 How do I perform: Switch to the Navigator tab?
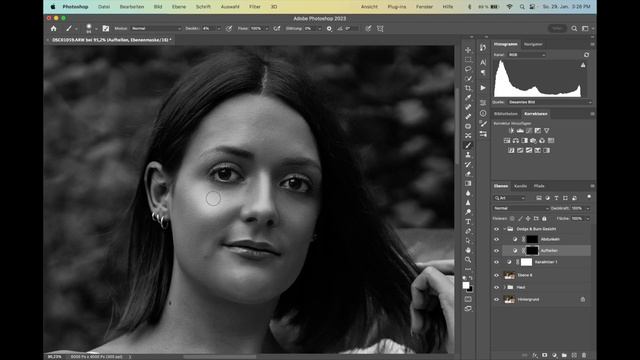click(533, 44)
